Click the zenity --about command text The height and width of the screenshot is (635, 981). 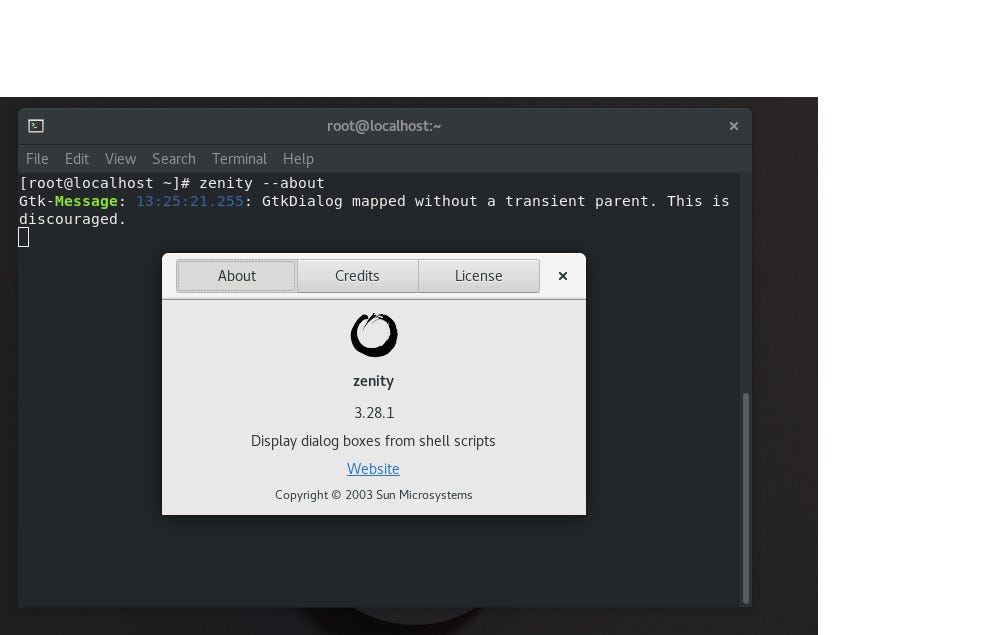pos(260,182)
